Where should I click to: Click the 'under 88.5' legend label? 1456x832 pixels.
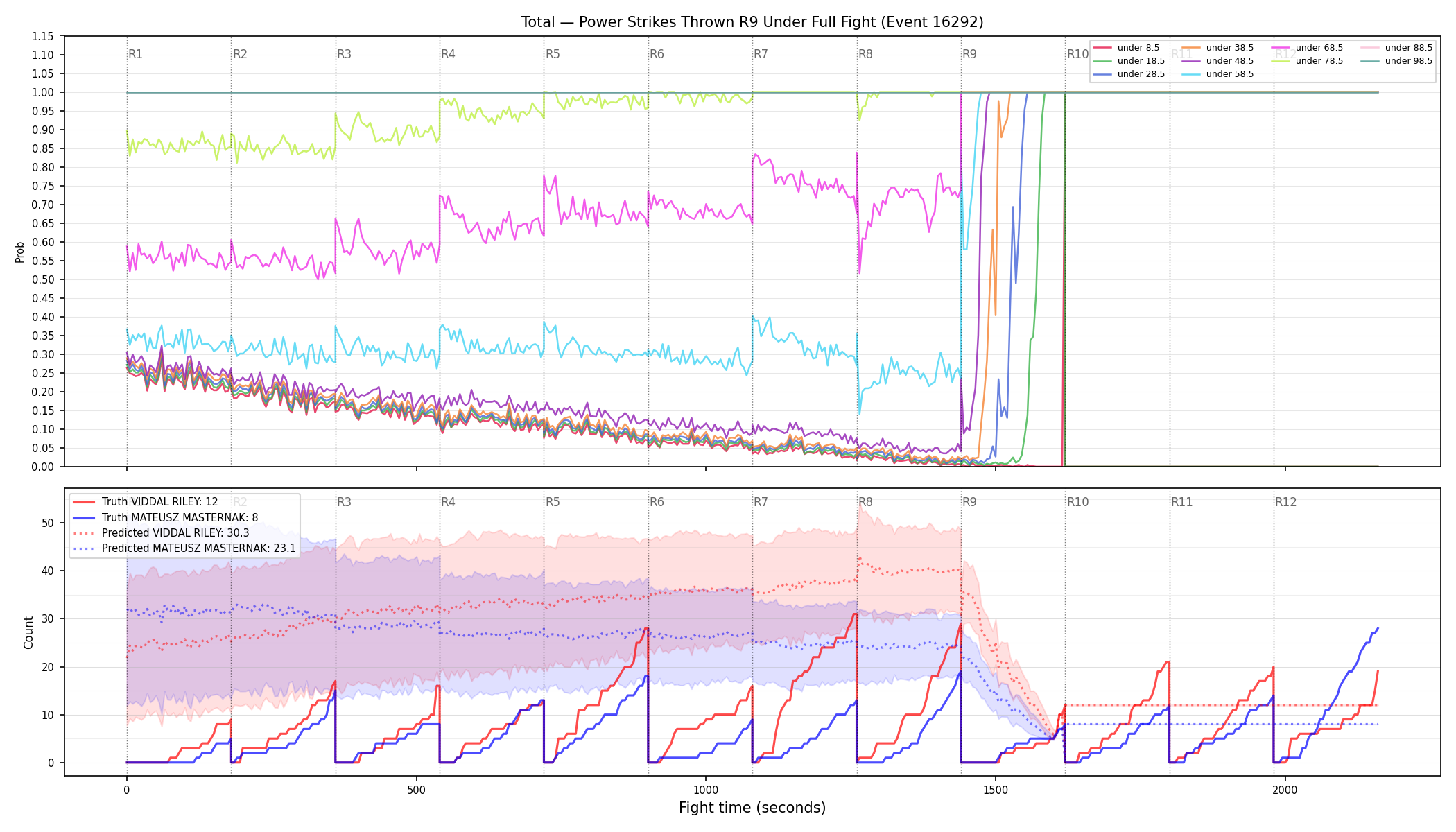click(x=1409, y=48)
